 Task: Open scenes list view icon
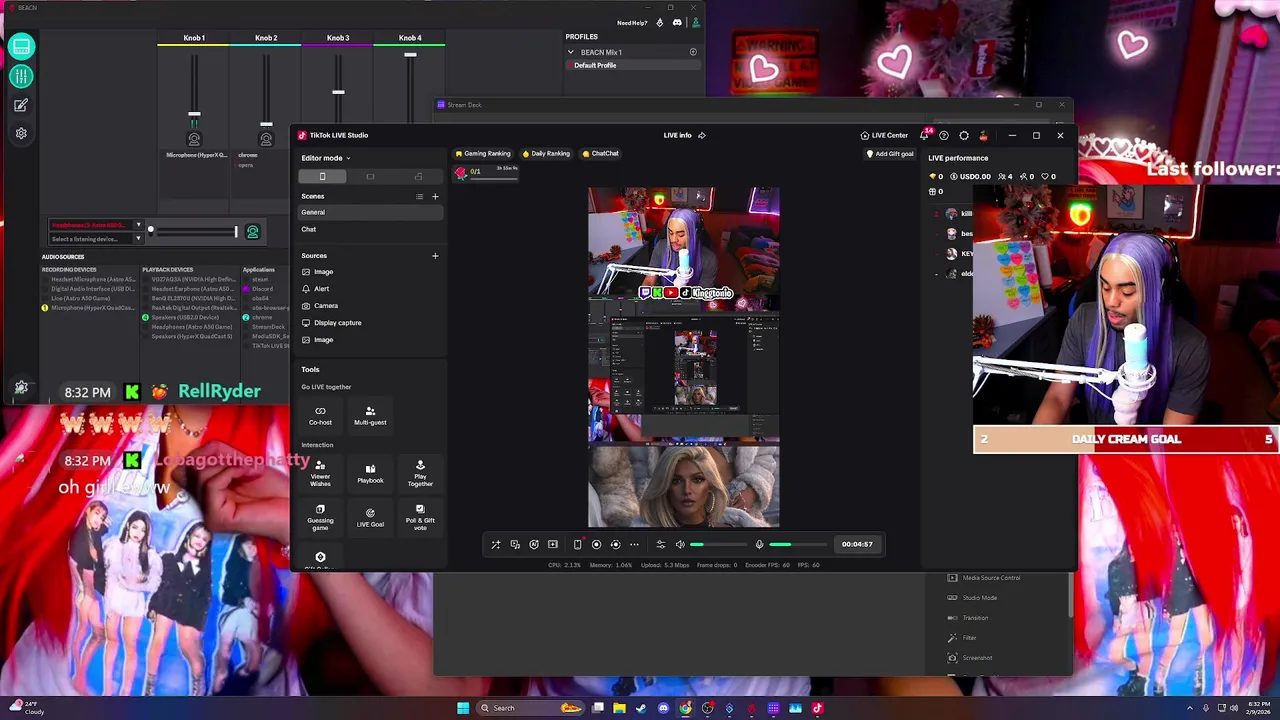pyautogui.click(x=419, y=196)
